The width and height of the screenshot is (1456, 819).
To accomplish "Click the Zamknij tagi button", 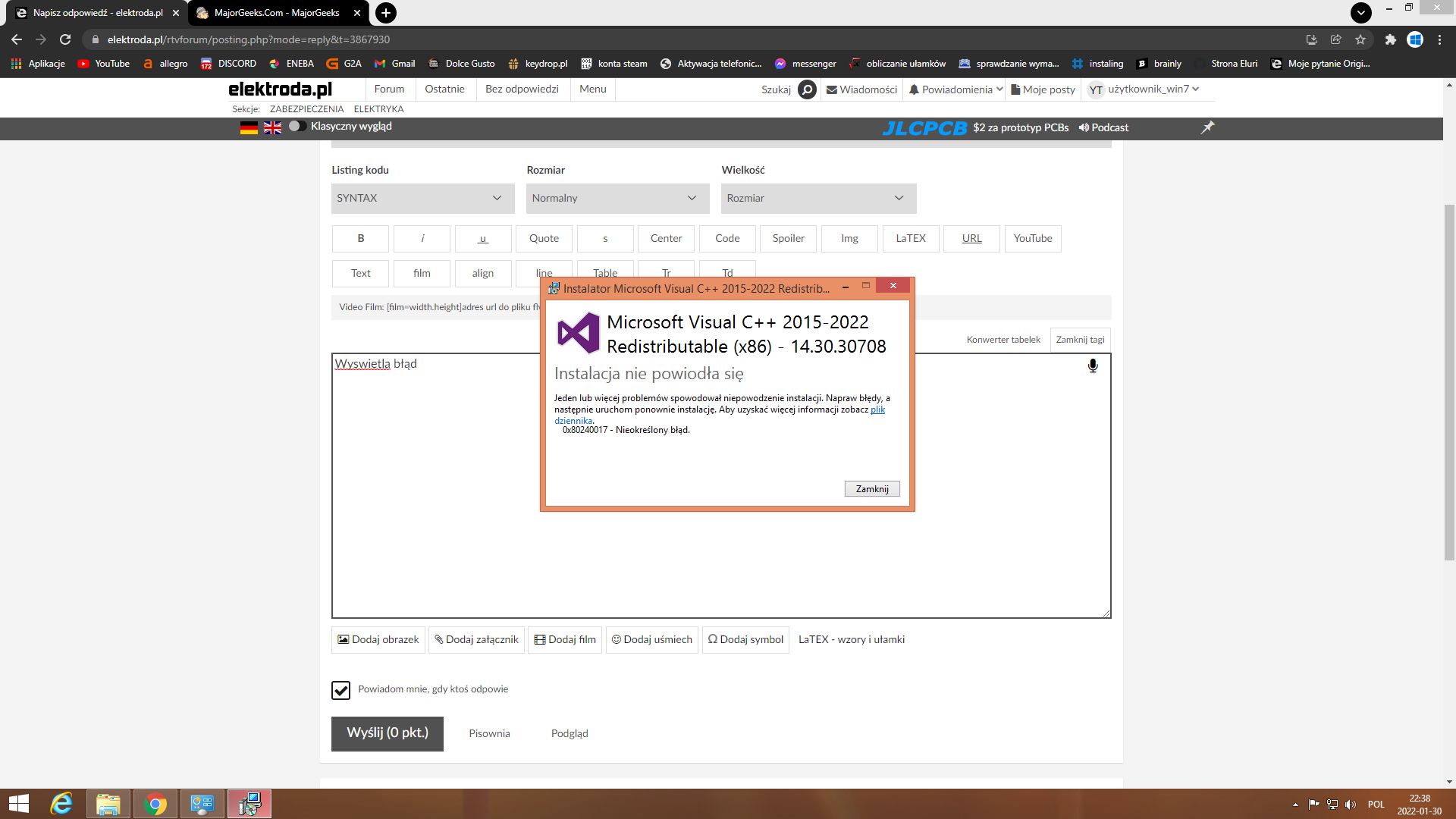I will 1080,340.
